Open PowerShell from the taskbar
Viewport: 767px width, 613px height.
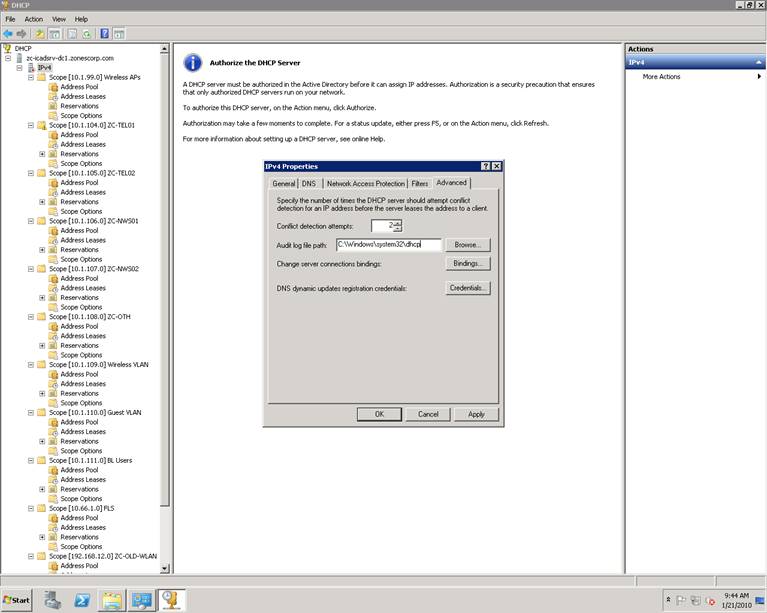pos(83,600)
